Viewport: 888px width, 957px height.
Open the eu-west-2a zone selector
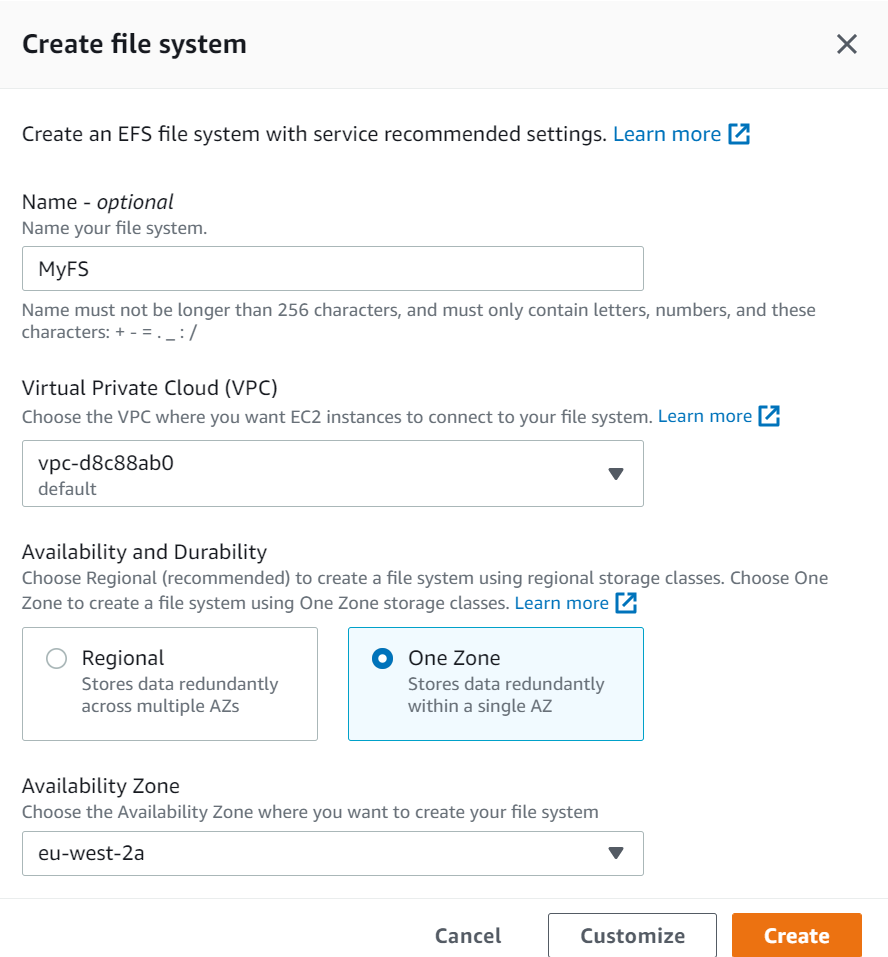(300, 853)
